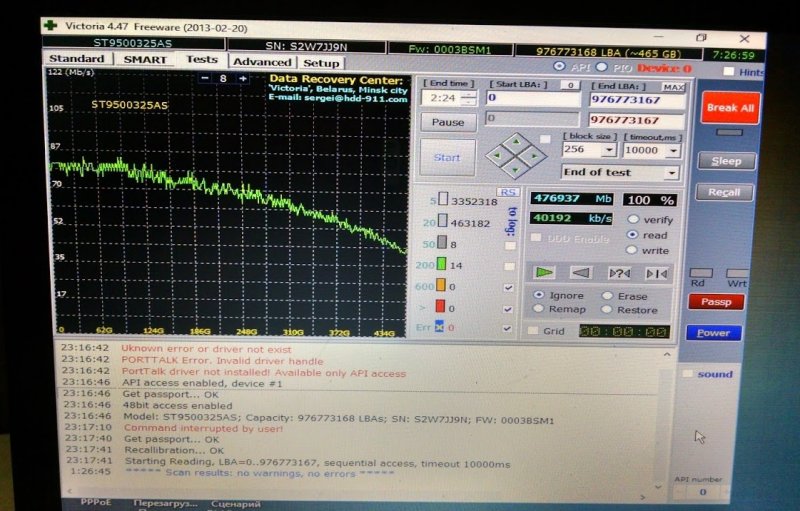This screenshot has height=511, width=800.
Task: Open the End of test dropdown
Action: coord(673,173)
